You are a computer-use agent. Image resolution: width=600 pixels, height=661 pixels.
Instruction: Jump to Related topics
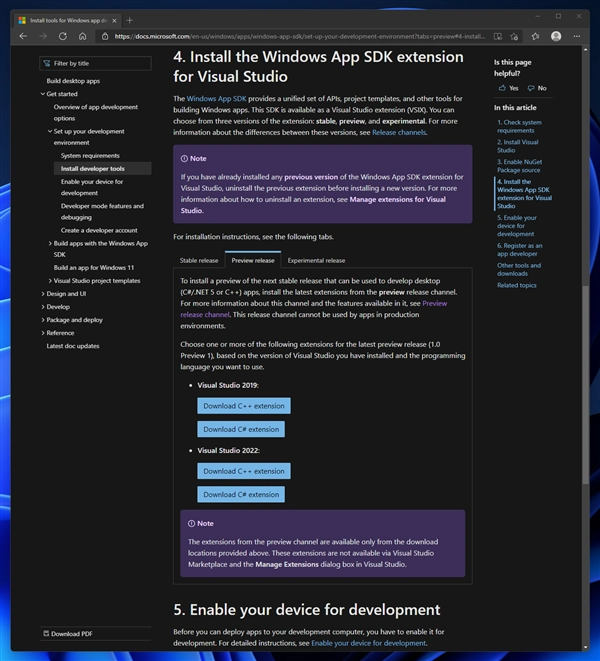(x=517, y=285)
